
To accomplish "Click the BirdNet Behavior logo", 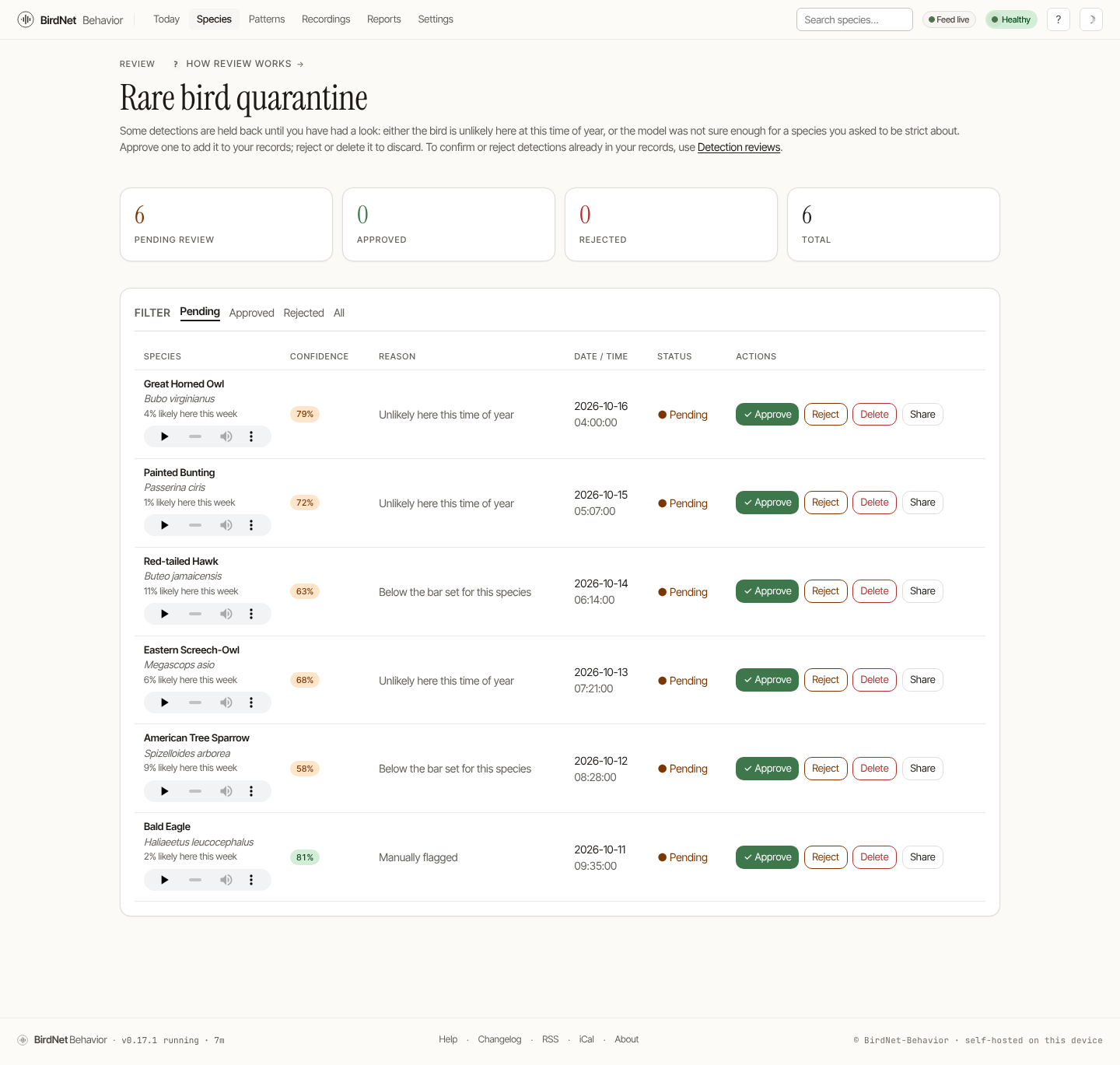I will [70, 19].
